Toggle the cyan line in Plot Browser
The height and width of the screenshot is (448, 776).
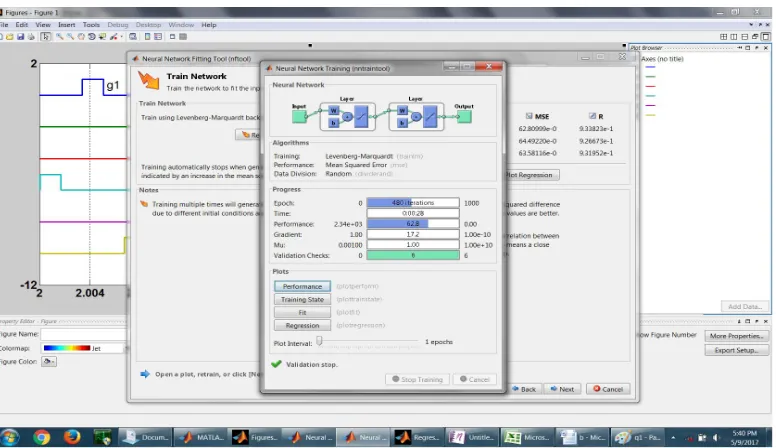(x=650, y=96)
